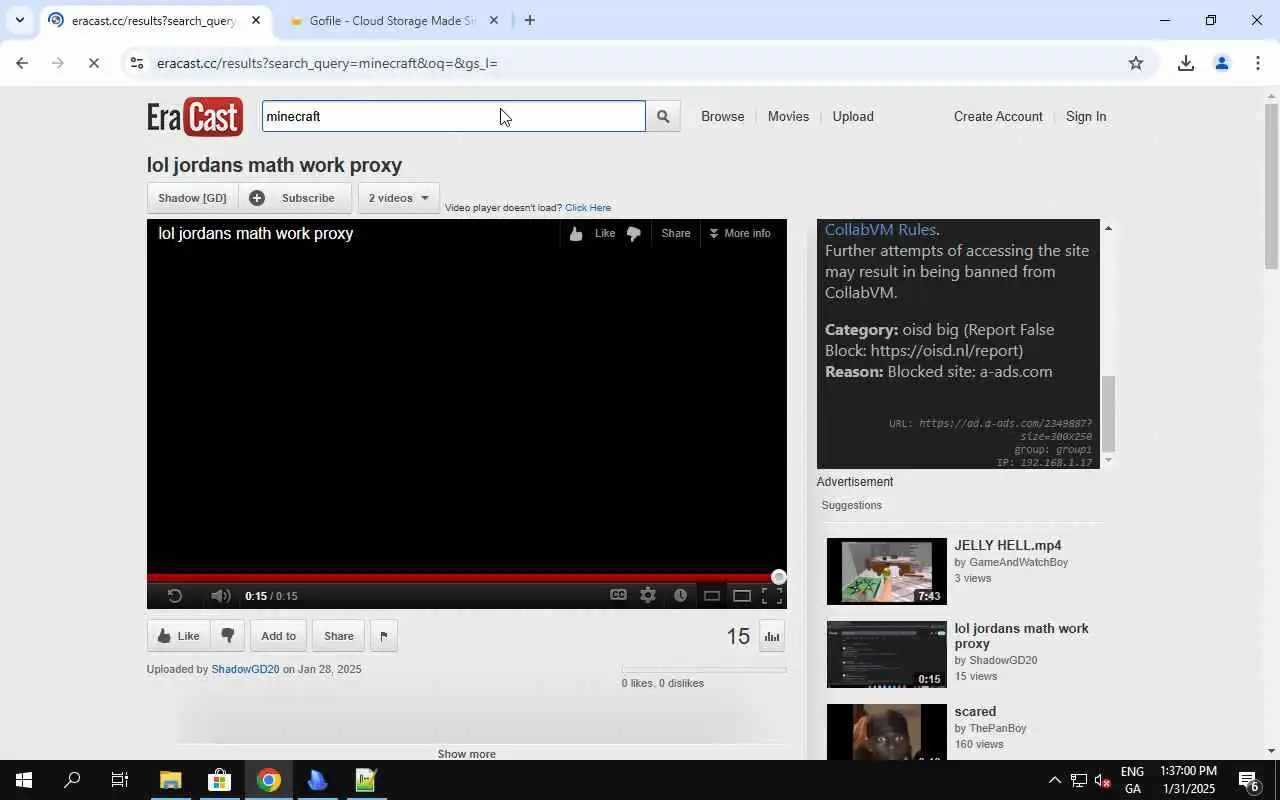Open the CollabVM Rules link in ad
The image size is (1280, 800).
(880, 229)
